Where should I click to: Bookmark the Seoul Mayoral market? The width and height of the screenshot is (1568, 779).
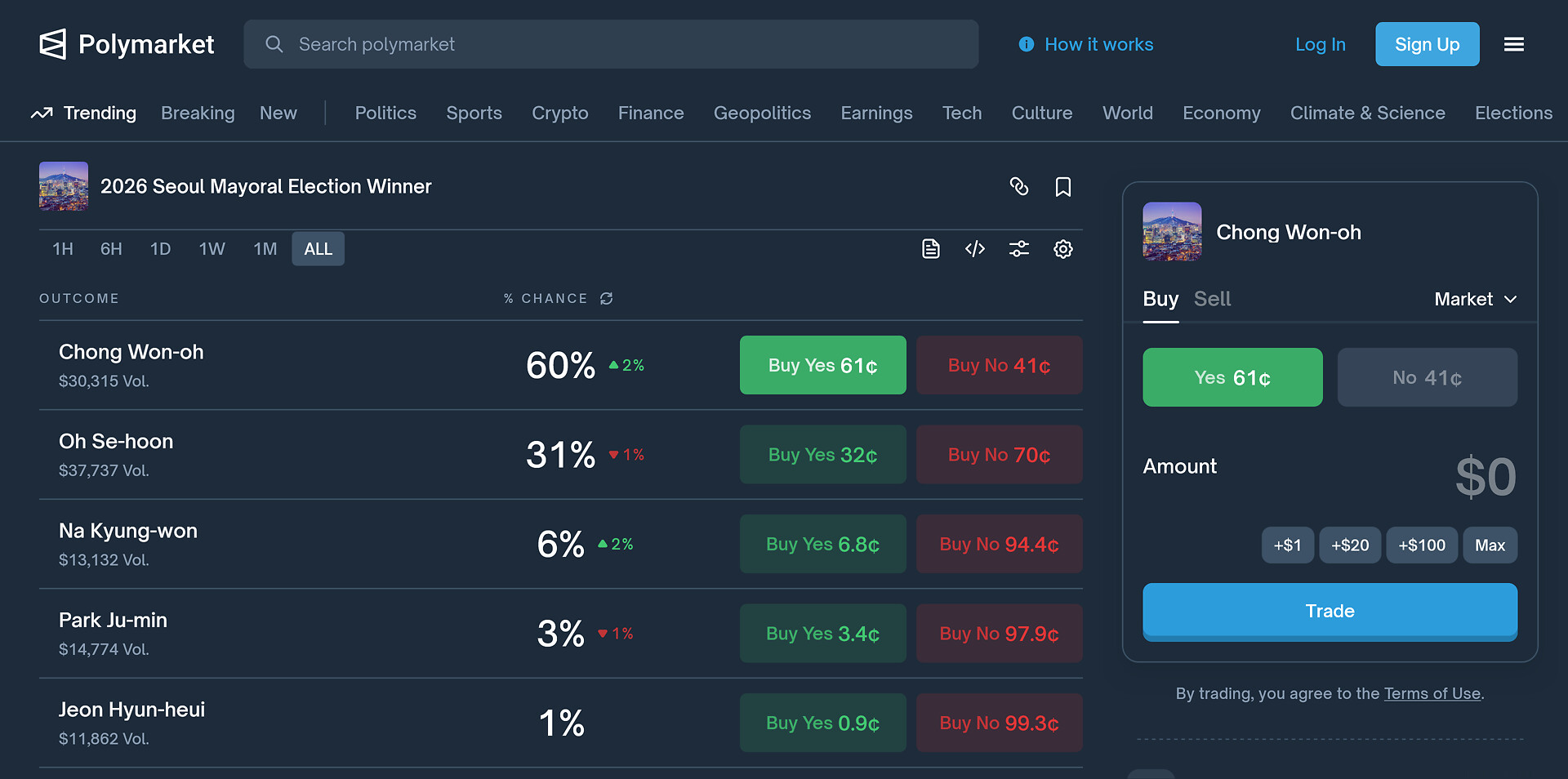point(1063,187)
